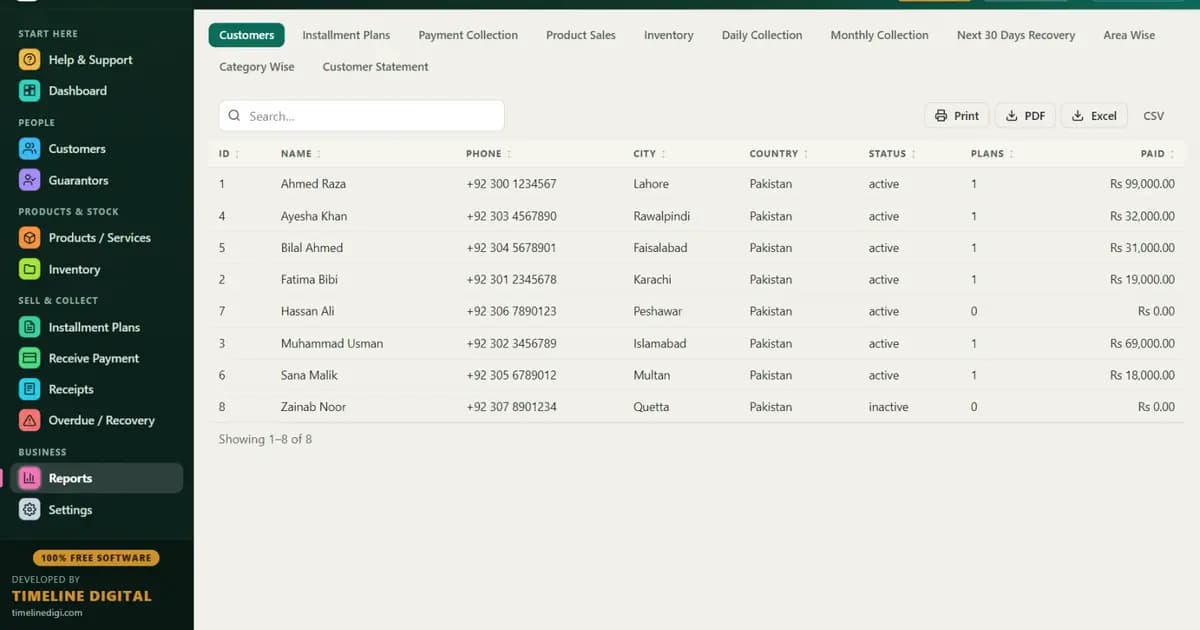Screen dimensions: 1200x630
Task: Click the Receipts icon in sidebar
Action: [x=30, y=389]
